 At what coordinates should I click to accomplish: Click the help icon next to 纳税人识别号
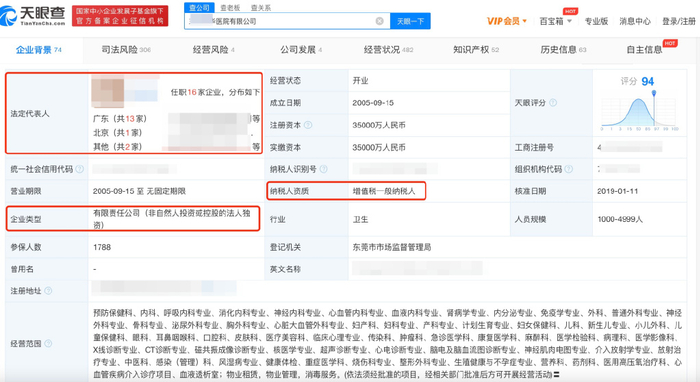(x=324, y=169)
